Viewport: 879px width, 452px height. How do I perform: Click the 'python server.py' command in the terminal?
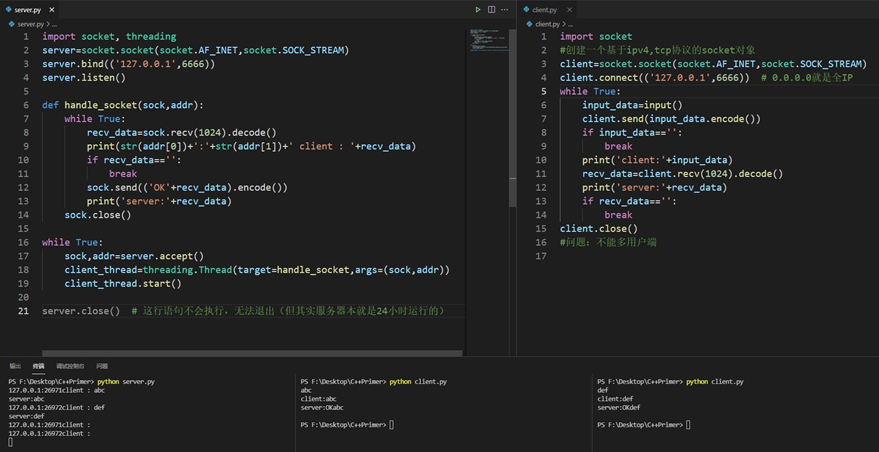[x=126, y=381]
